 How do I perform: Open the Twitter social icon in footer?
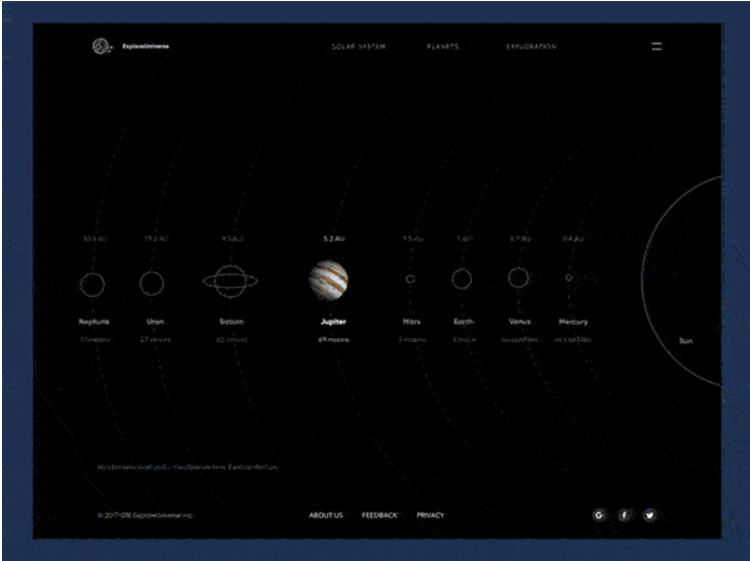650,515
